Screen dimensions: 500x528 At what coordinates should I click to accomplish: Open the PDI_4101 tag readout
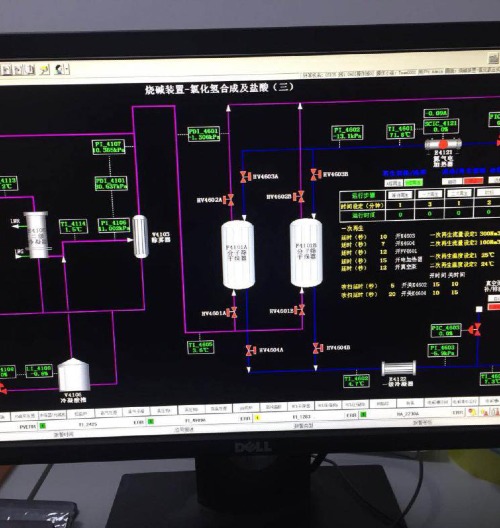click(x=111, y=183)
